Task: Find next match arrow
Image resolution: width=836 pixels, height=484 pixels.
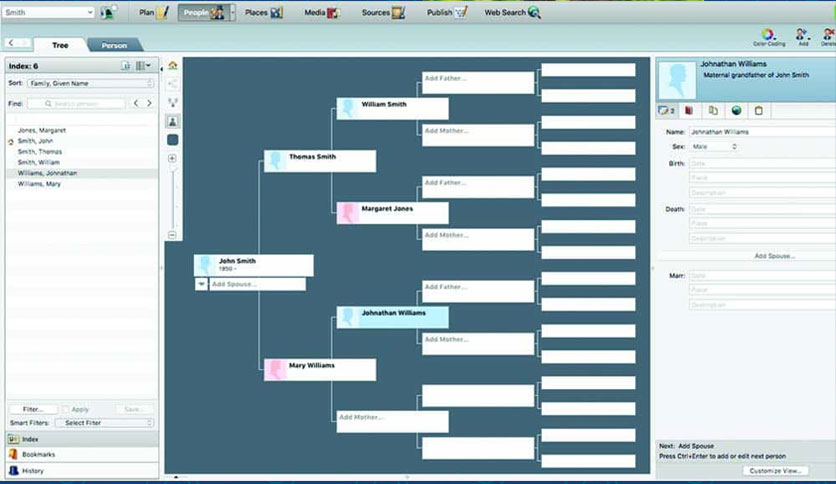Action: pos(149,103)
